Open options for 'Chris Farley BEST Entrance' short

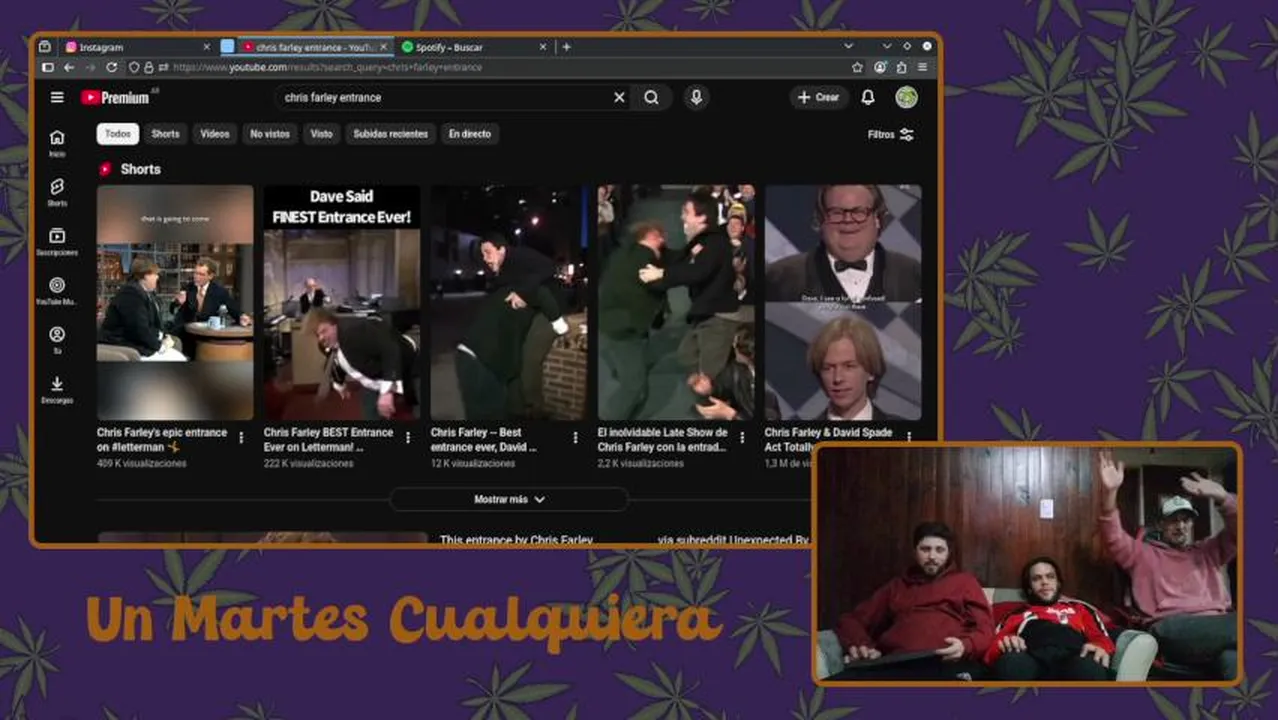click(408, 437)
